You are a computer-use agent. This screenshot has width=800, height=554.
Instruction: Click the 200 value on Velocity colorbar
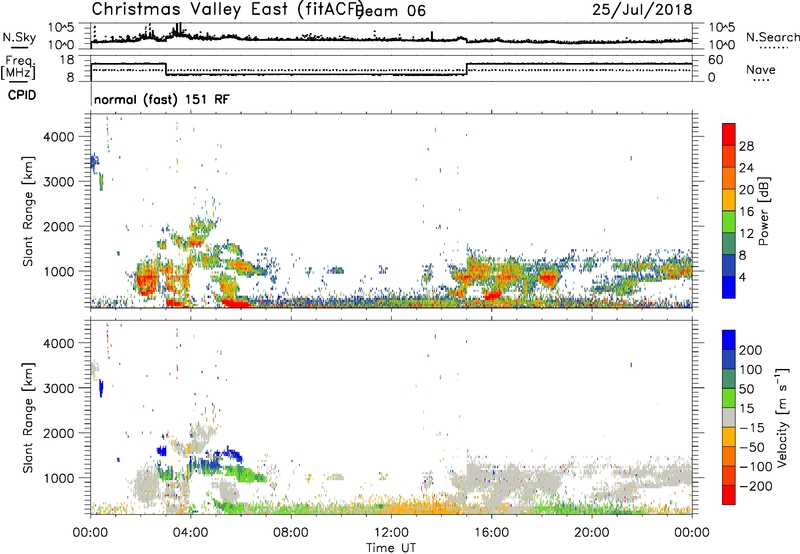(751, 350)
